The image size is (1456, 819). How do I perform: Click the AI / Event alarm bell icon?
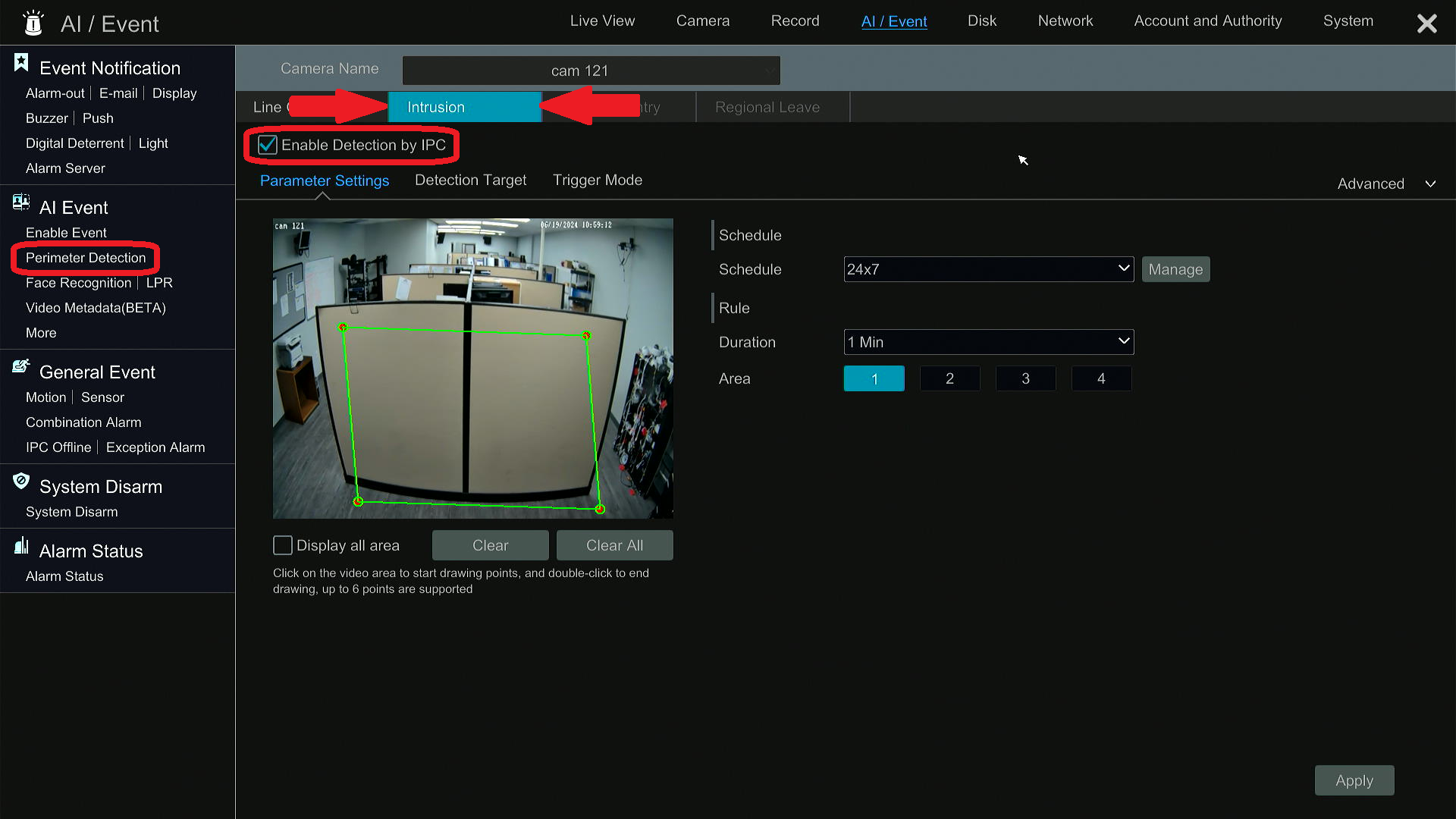[x=32, y=23]
